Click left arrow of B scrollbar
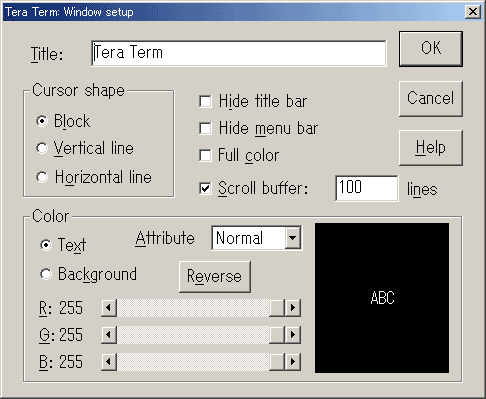This screenshot has width=486, height=399. tap(109, 362)
